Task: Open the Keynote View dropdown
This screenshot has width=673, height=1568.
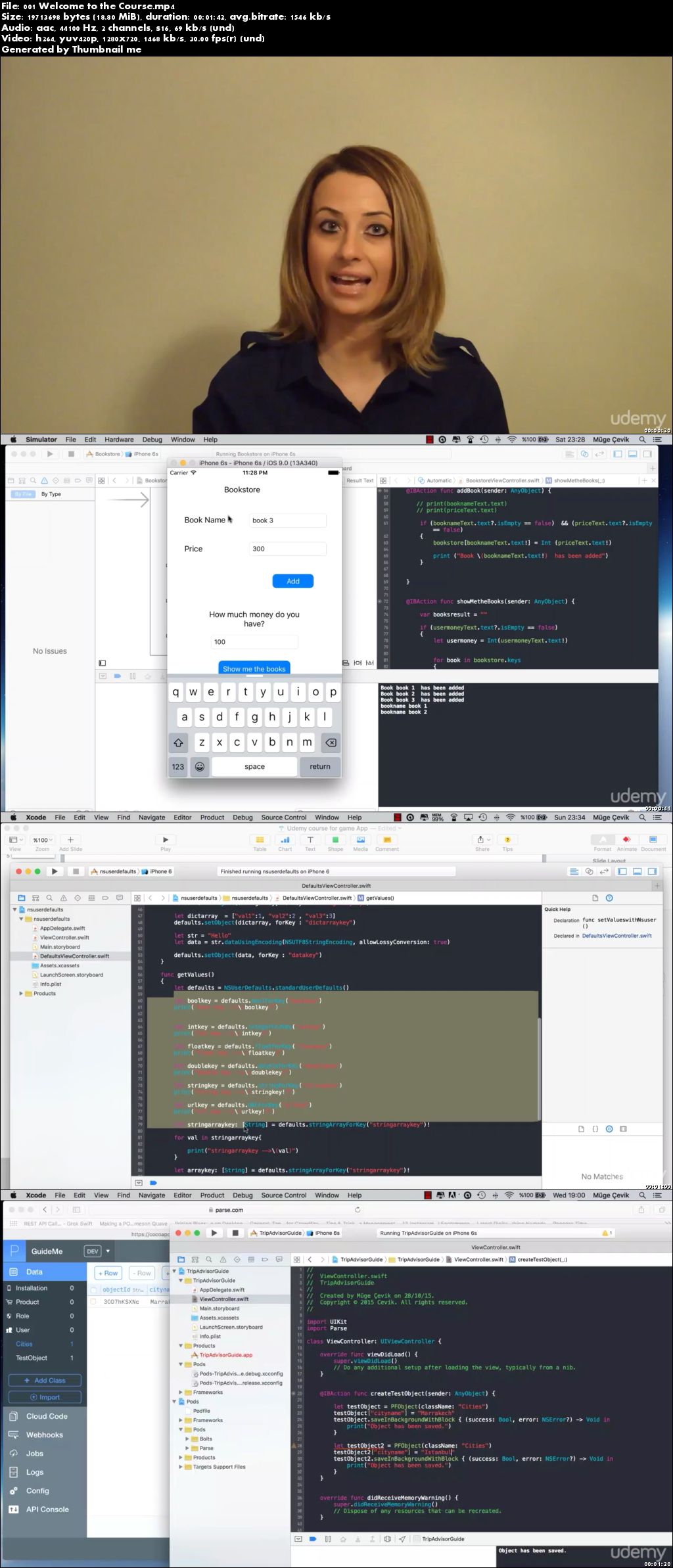Action: click(14, 840)
